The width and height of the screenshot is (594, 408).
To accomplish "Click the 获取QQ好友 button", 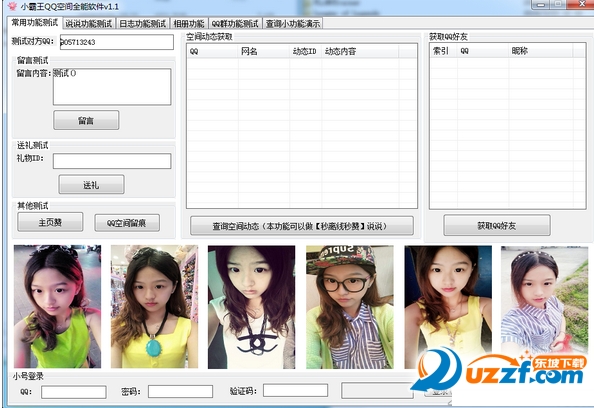I will [497, 226].
